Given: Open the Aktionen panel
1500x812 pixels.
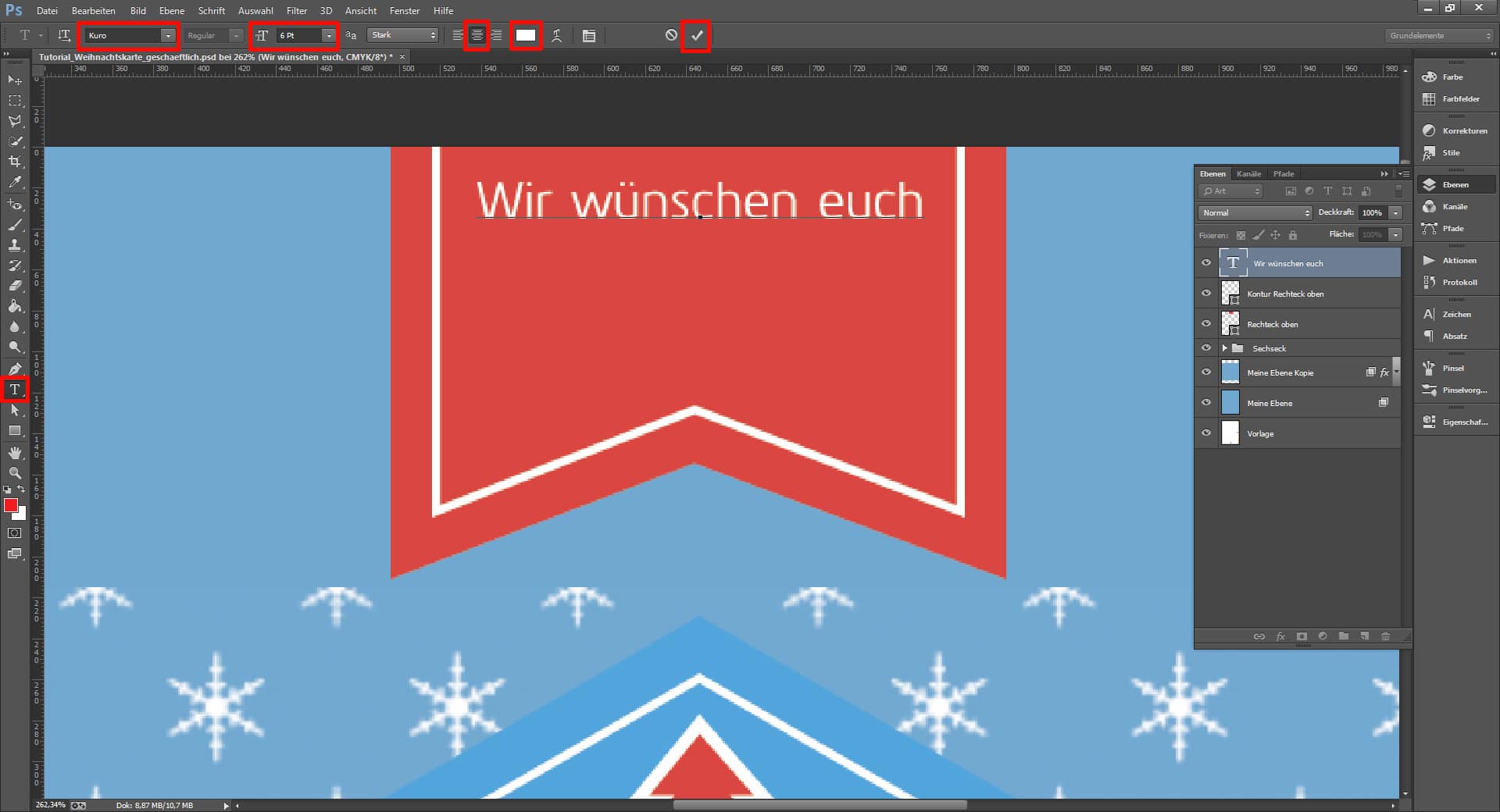Looking at the screenshot, I should [x=1455, y=260].
